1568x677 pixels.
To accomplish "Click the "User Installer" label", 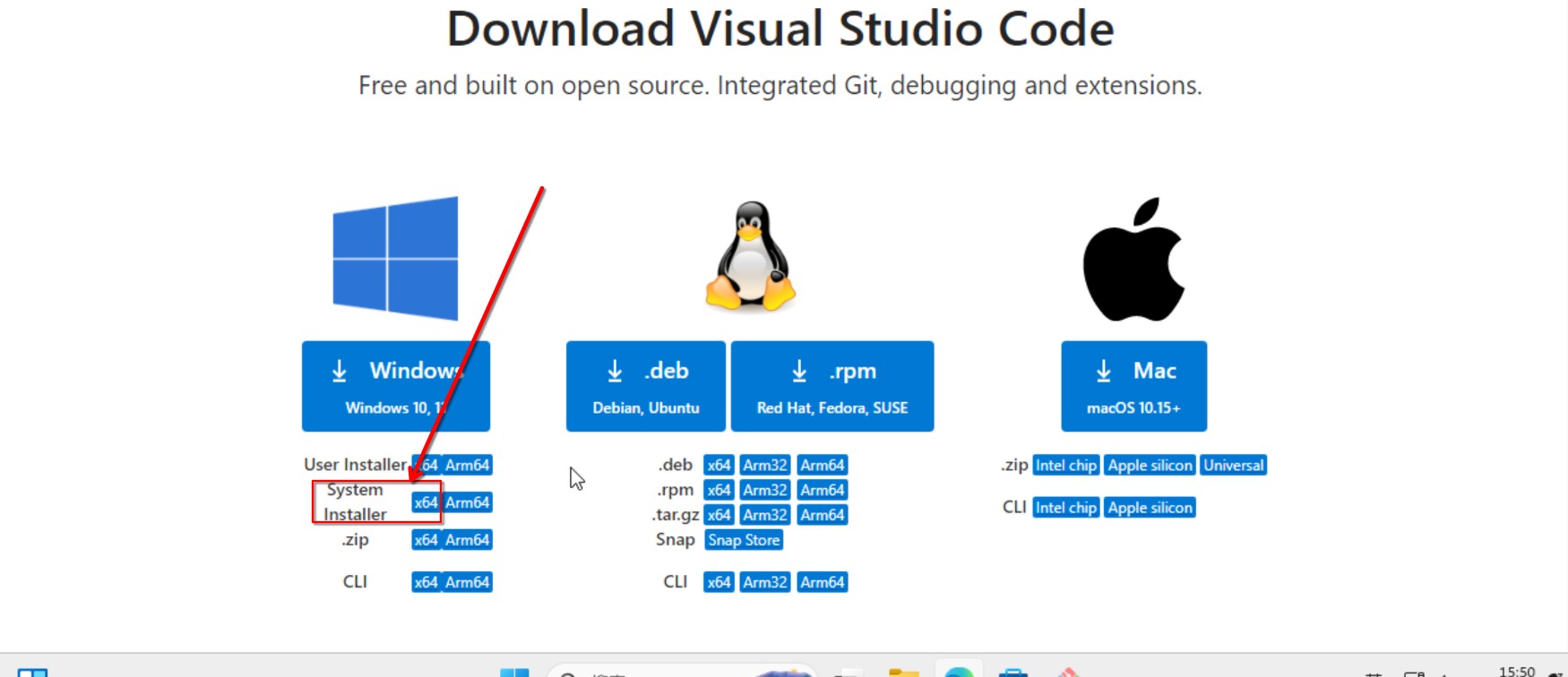I will coord(355,465).
